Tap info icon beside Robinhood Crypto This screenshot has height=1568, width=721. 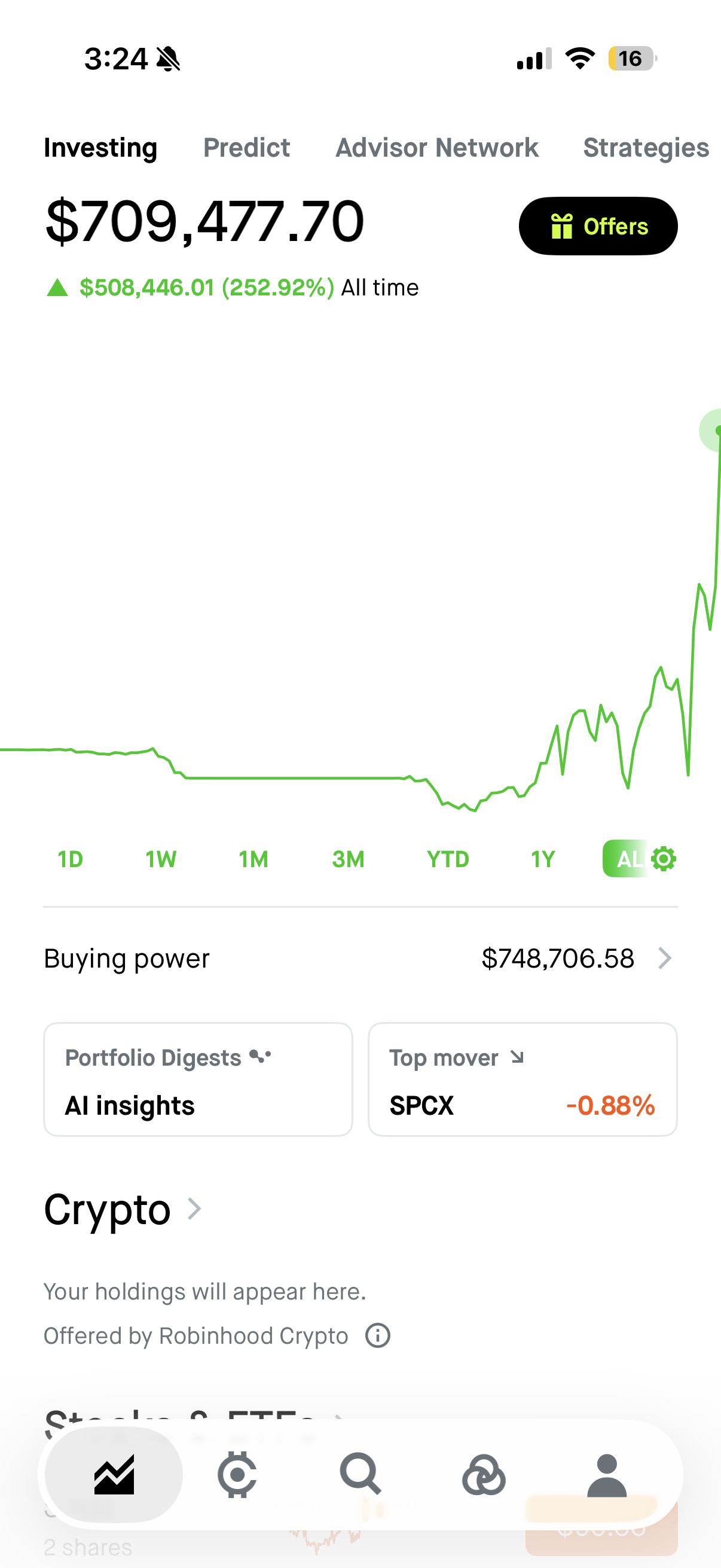378,1335
